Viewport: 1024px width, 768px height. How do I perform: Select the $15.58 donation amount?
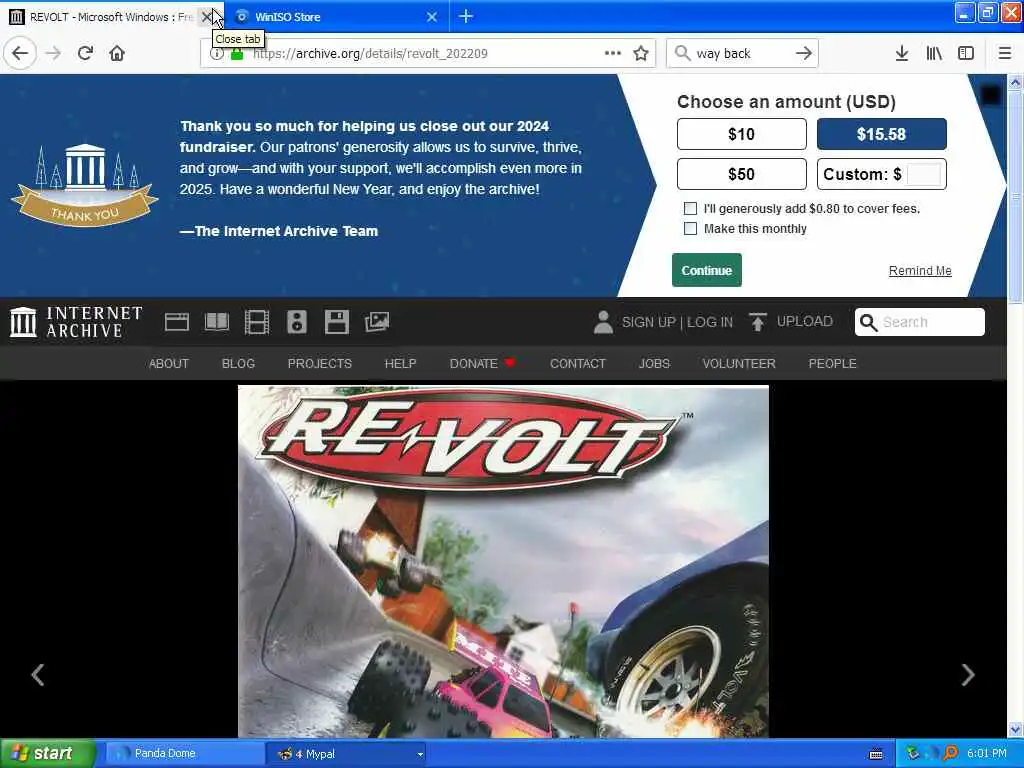pos(882,134)
